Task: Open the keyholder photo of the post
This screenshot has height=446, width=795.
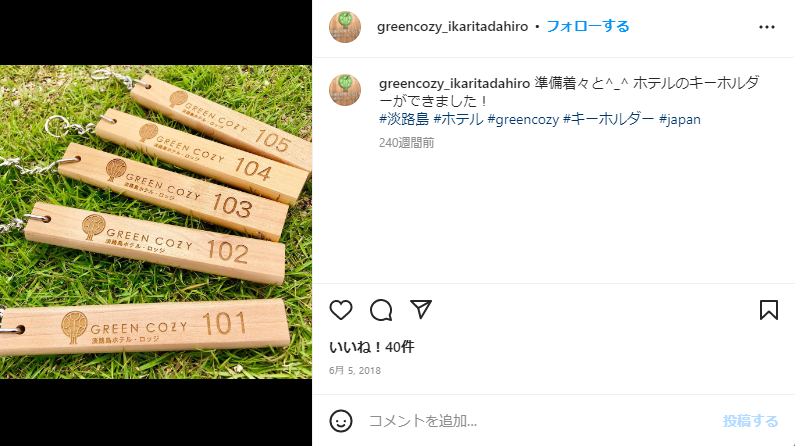Action: pos(156,221)
